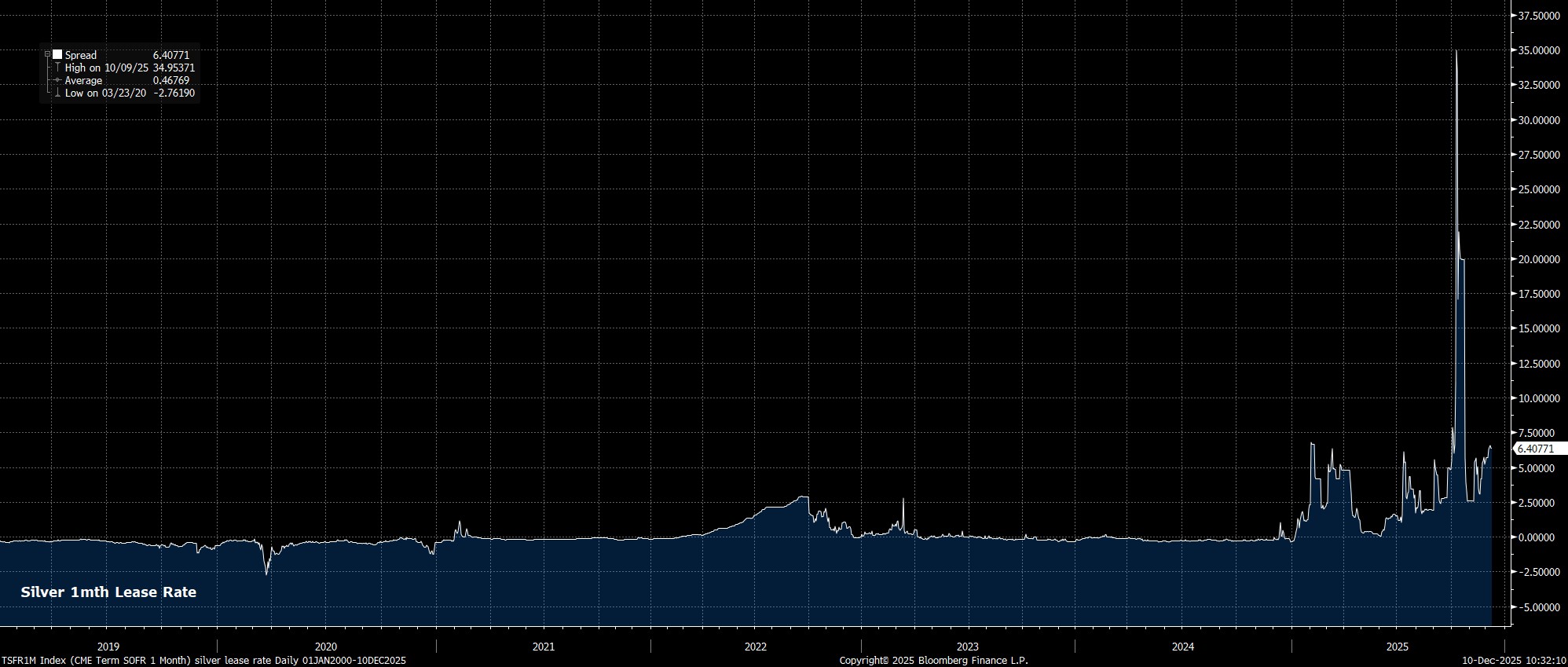Click the High marker icon in legend
This screenshot has width=1568, height=667.
pyautogui.click(x=57, y=68)
